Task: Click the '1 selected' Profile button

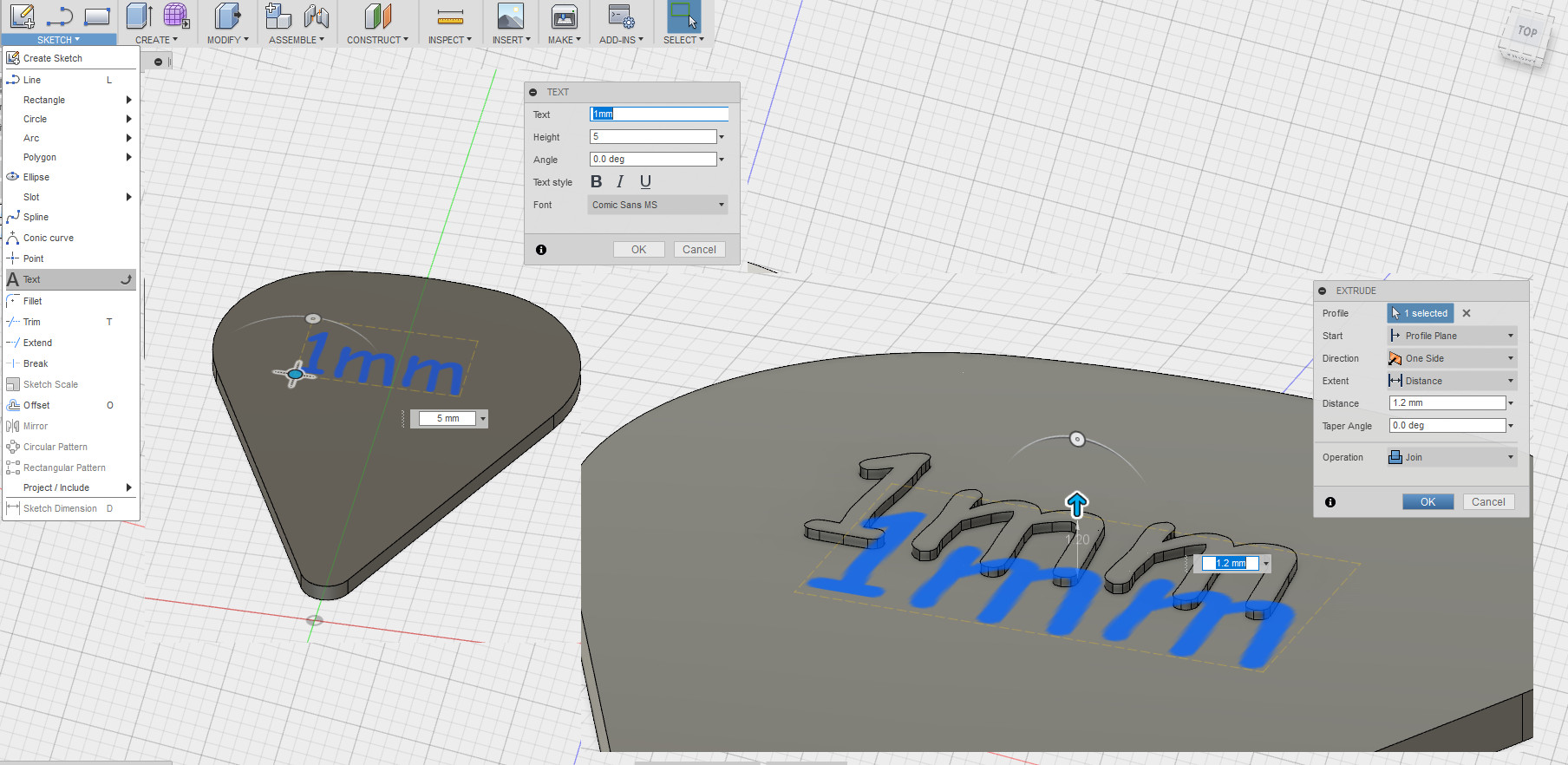Action: [1421, 313]
